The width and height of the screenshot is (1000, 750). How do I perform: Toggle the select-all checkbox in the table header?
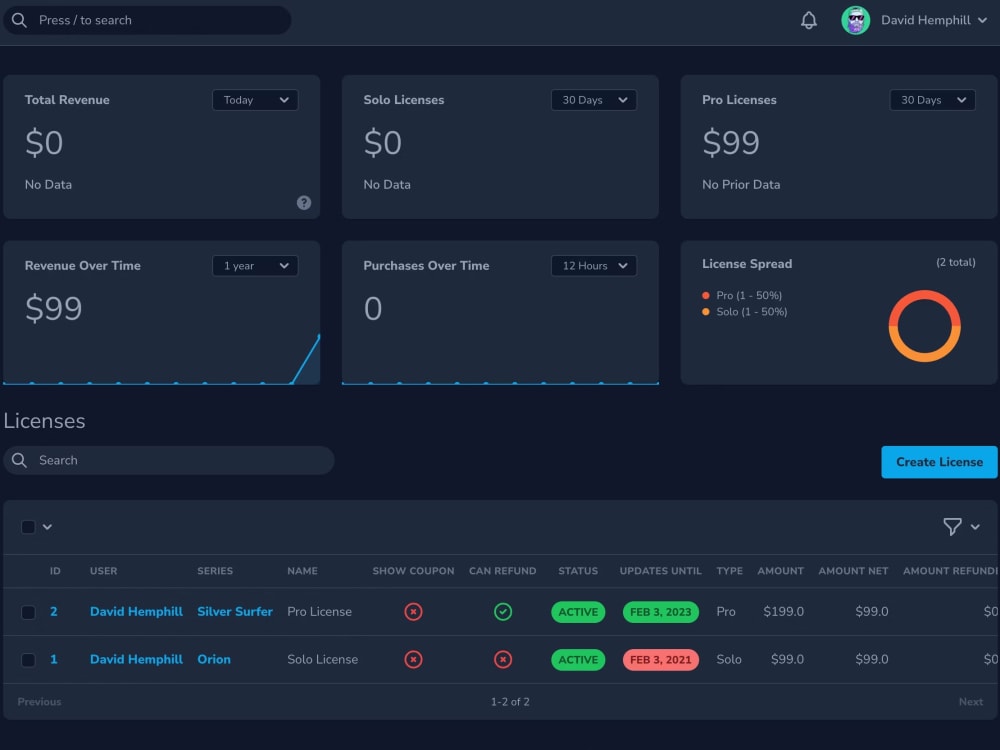(x=27, y=527)
